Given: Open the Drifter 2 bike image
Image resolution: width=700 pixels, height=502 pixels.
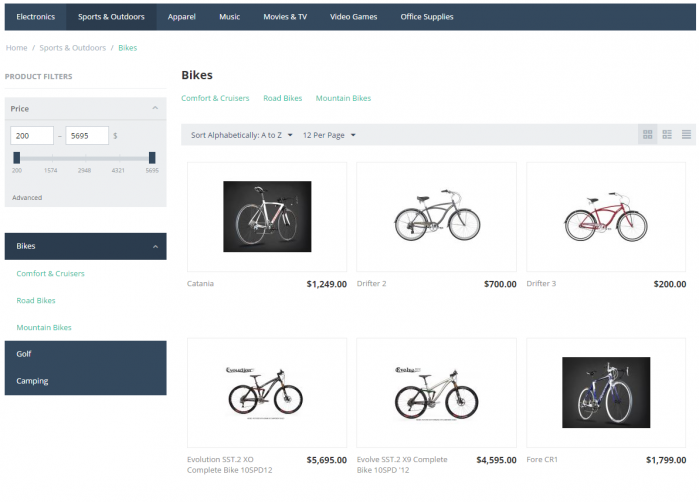Looking at the screenshot, I should pos(437,217).
